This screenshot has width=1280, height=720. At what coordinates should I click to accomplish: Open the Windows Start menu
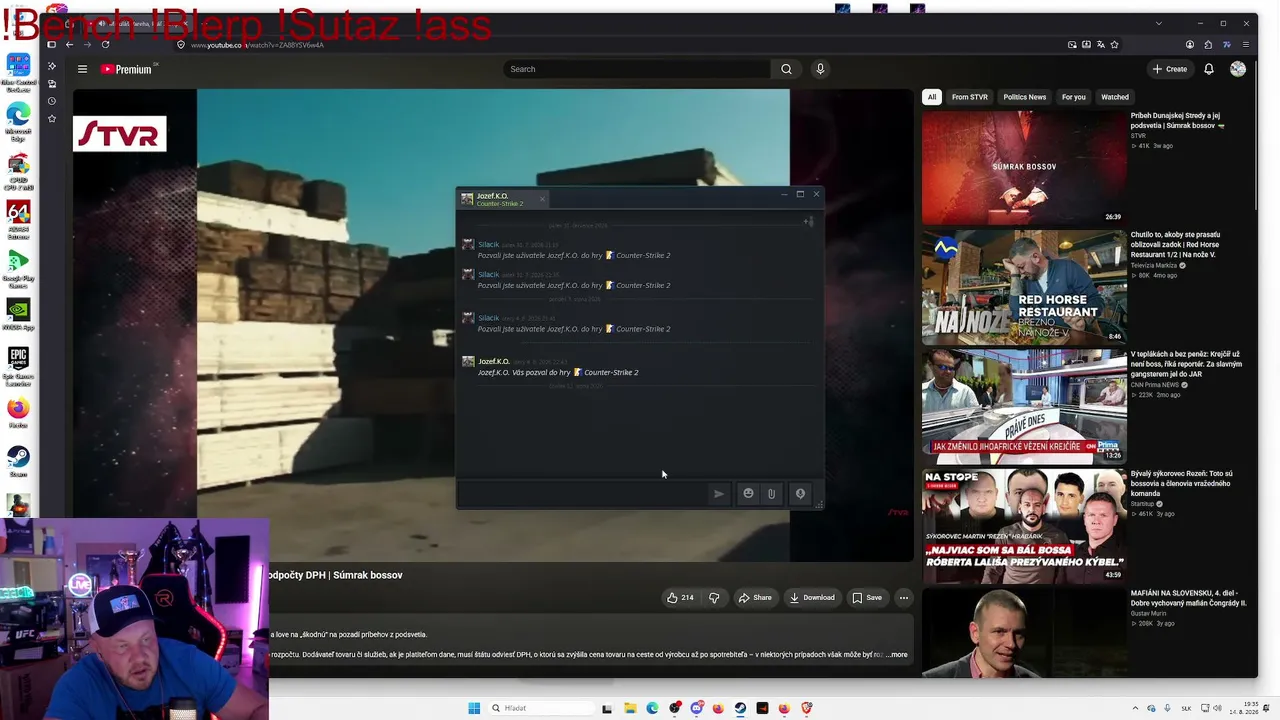click(x=474, y=708)
